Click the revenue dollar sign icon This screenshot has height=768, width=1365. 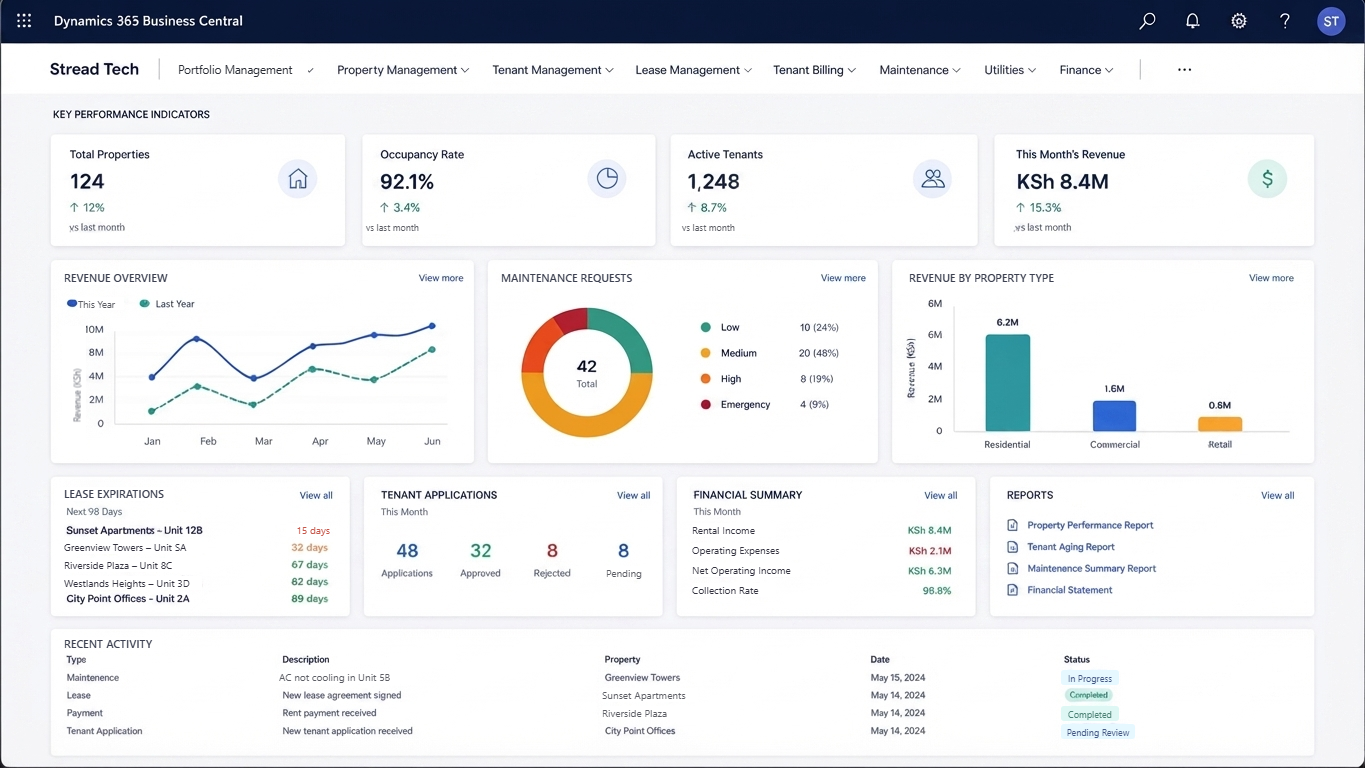pyautogui.click(x=1267, y=179)
